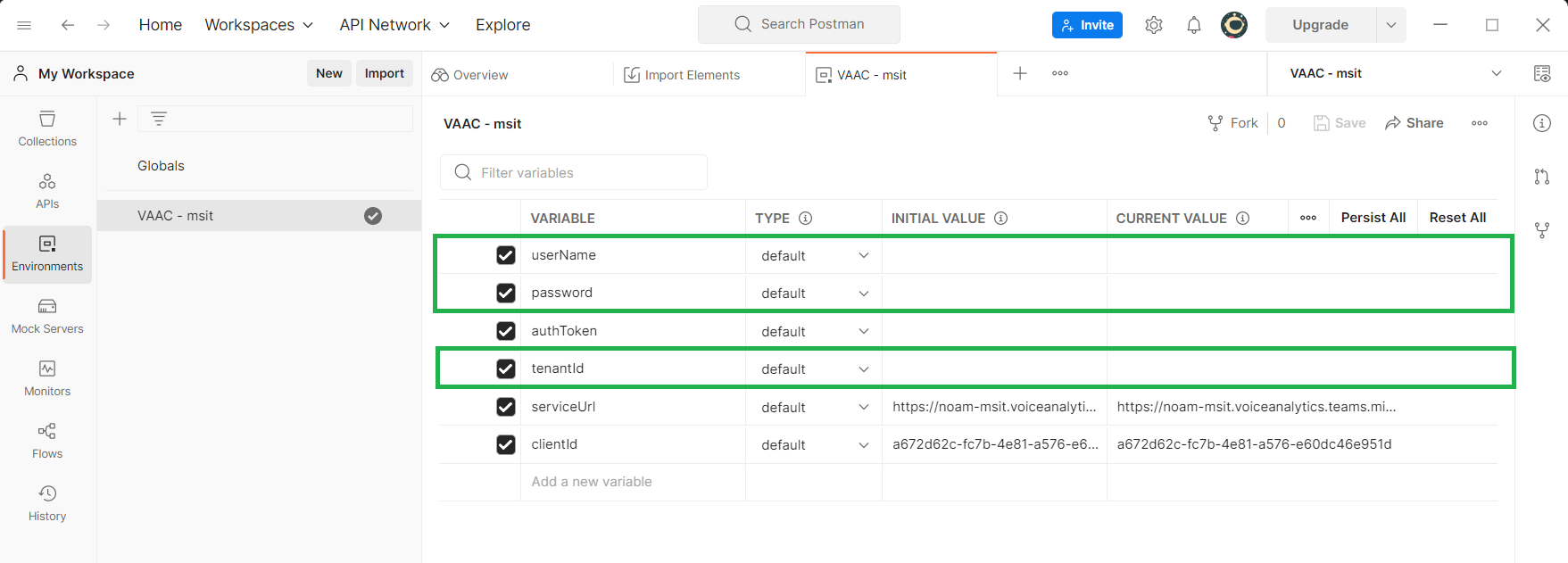Open Flows from the sidebar
This screenshot has width=1568, height=563.
click(x=47, y=442)
